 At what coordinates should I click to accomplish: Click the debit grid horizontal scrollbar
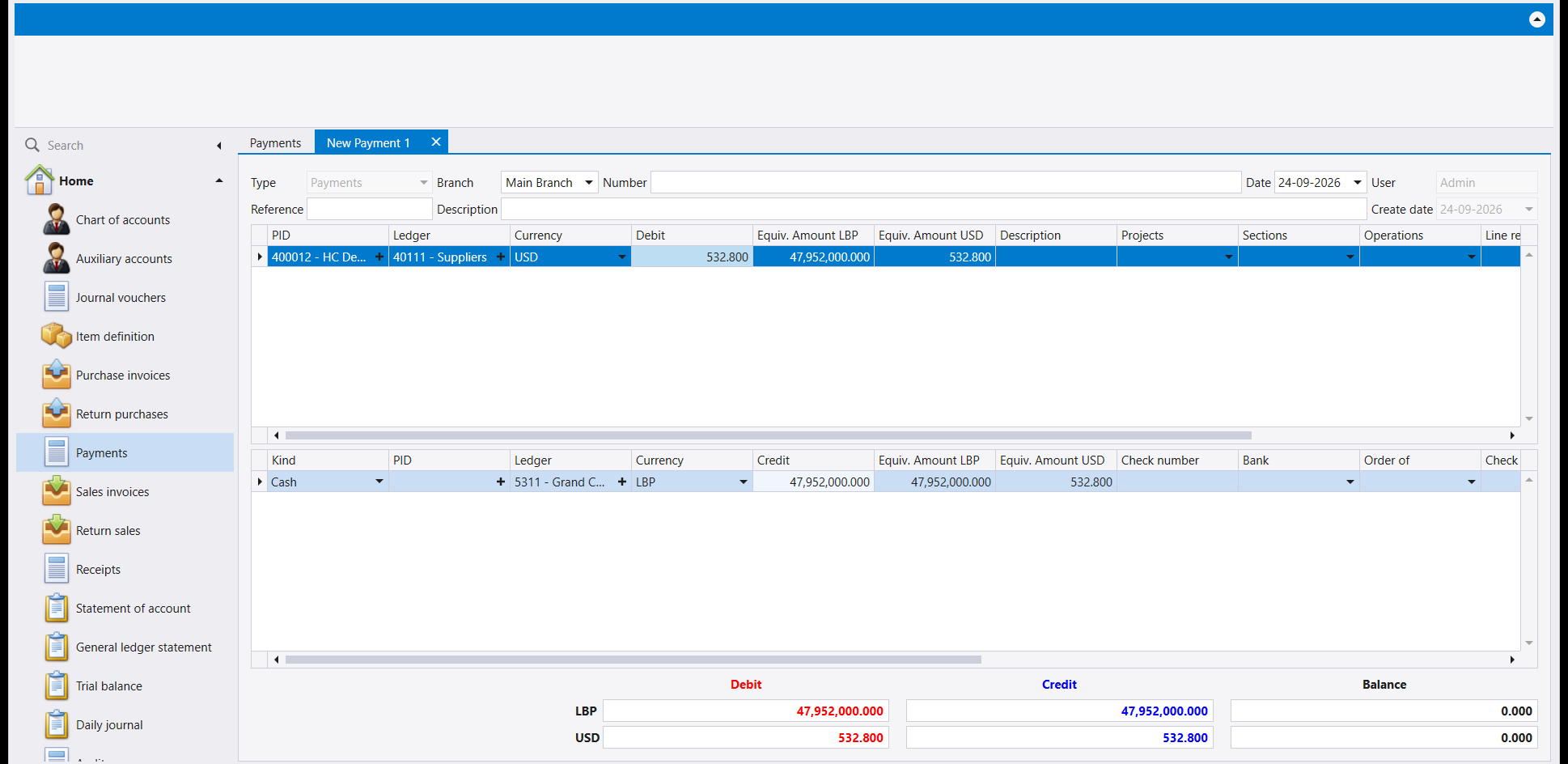click(769, 435)
